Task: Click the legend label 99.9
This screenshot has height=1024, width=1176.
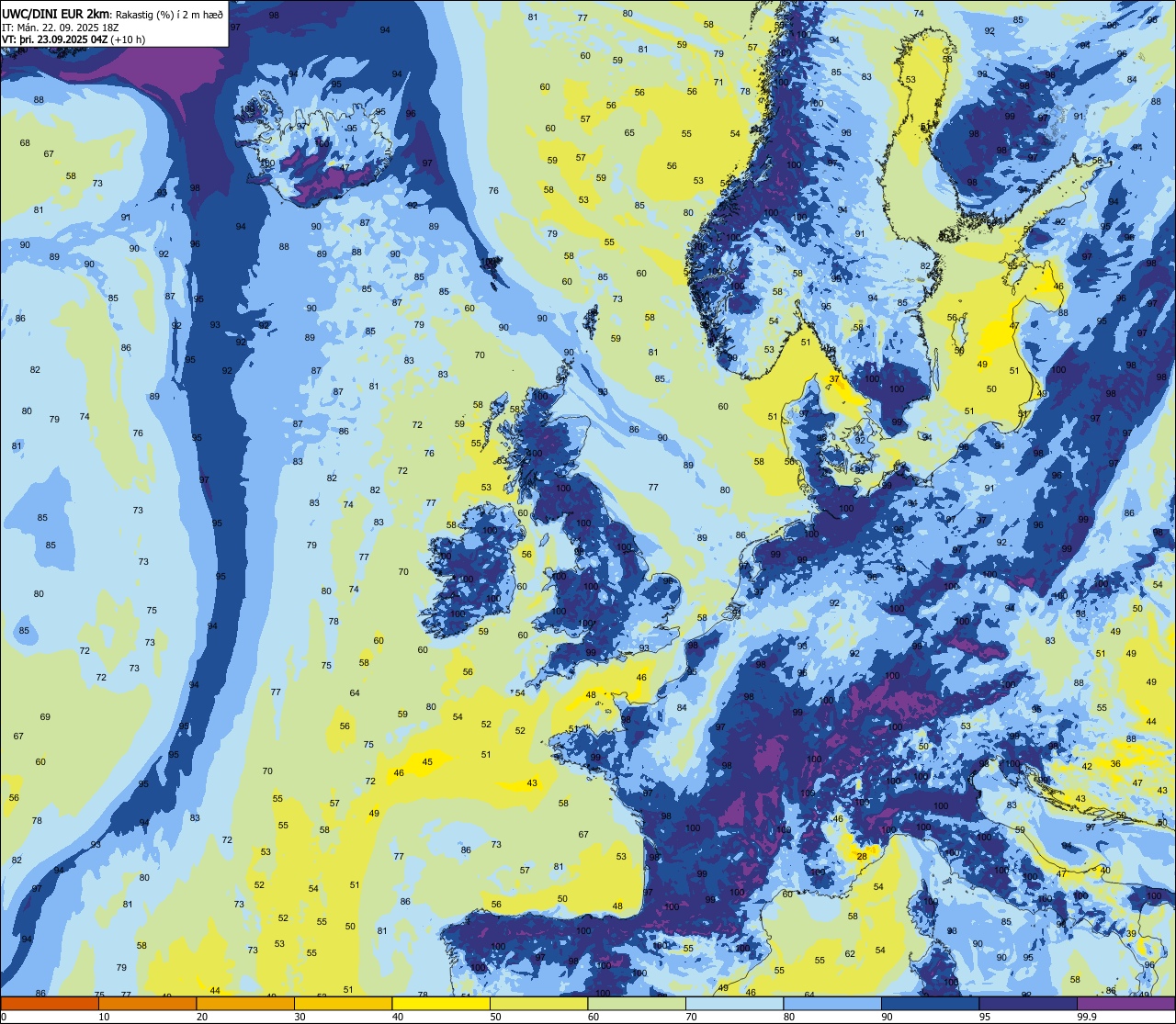Action: pos(1086,1017)
